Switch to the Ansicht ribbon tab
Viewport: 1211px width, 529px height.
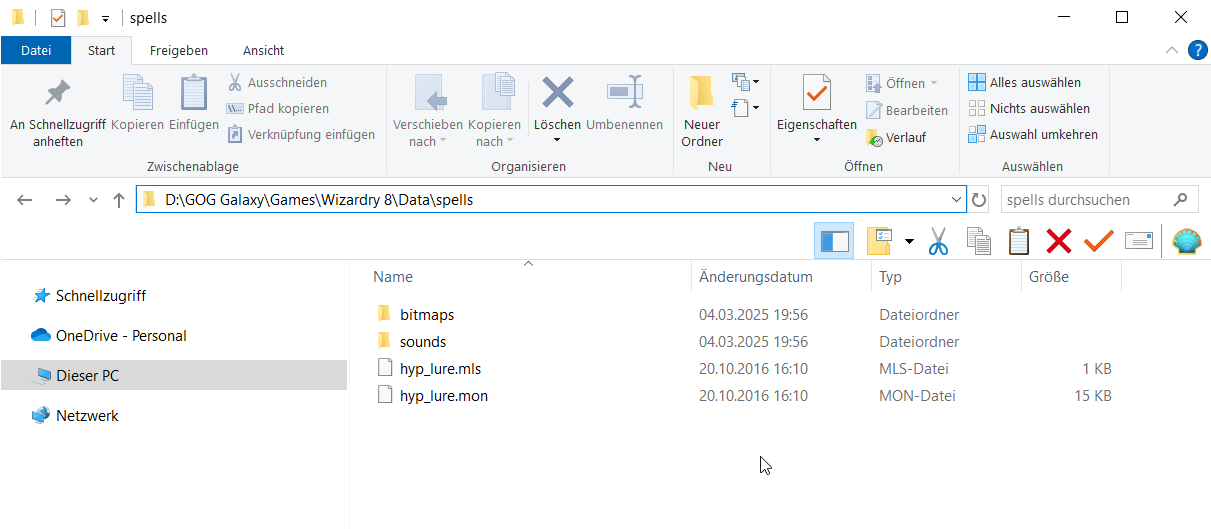click(x=263, y=50)
